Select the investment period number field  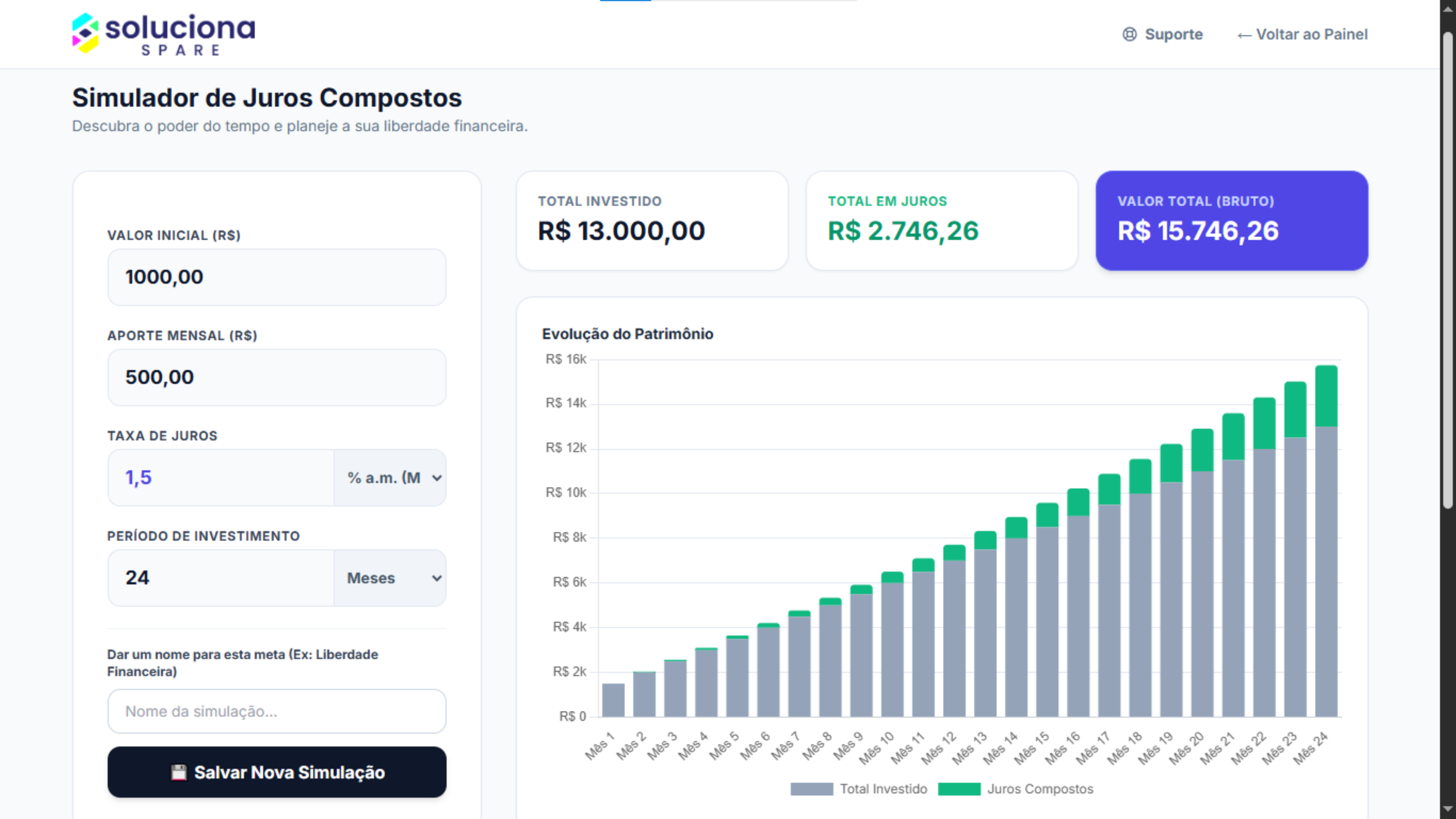tap(221, 578)
